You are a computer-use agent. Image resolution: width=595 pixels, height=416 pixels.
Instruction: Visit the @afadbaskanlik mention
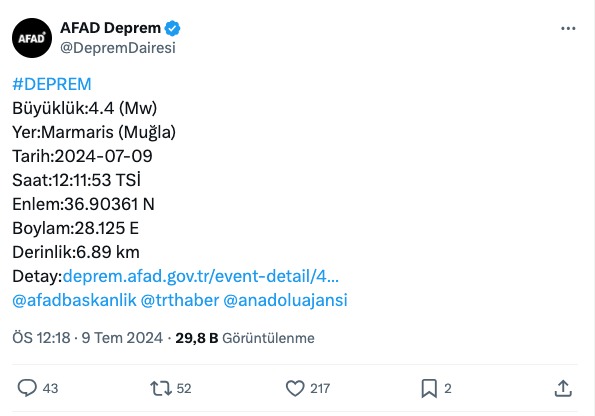click(74, 300)
